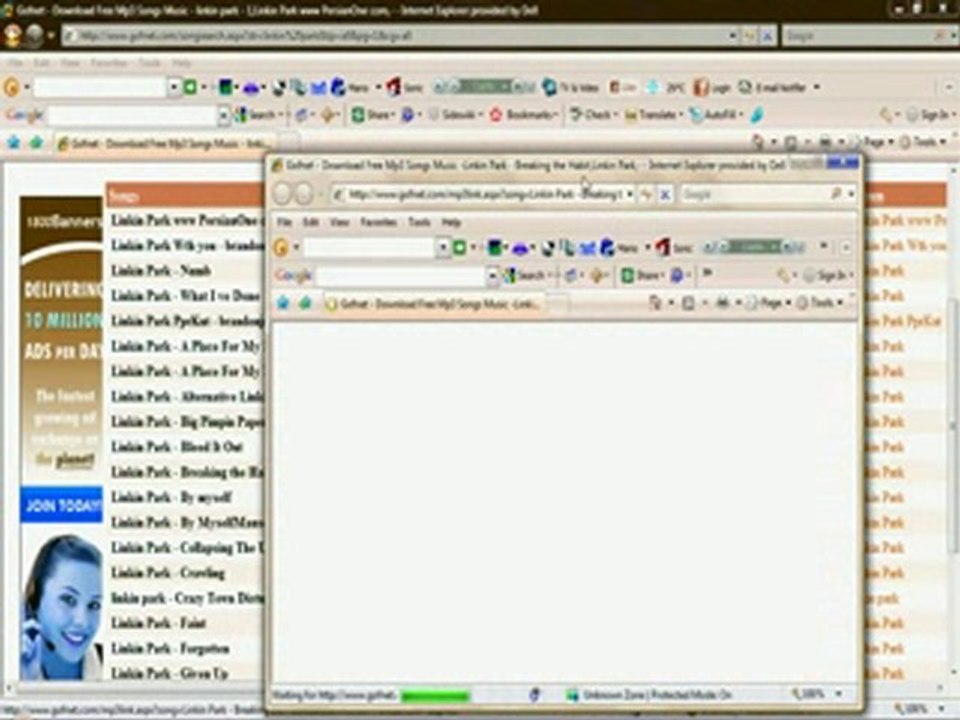960x720 pixels.
Task: Click AutoFill button on main Google toolbar
Action: pos(715,114)
